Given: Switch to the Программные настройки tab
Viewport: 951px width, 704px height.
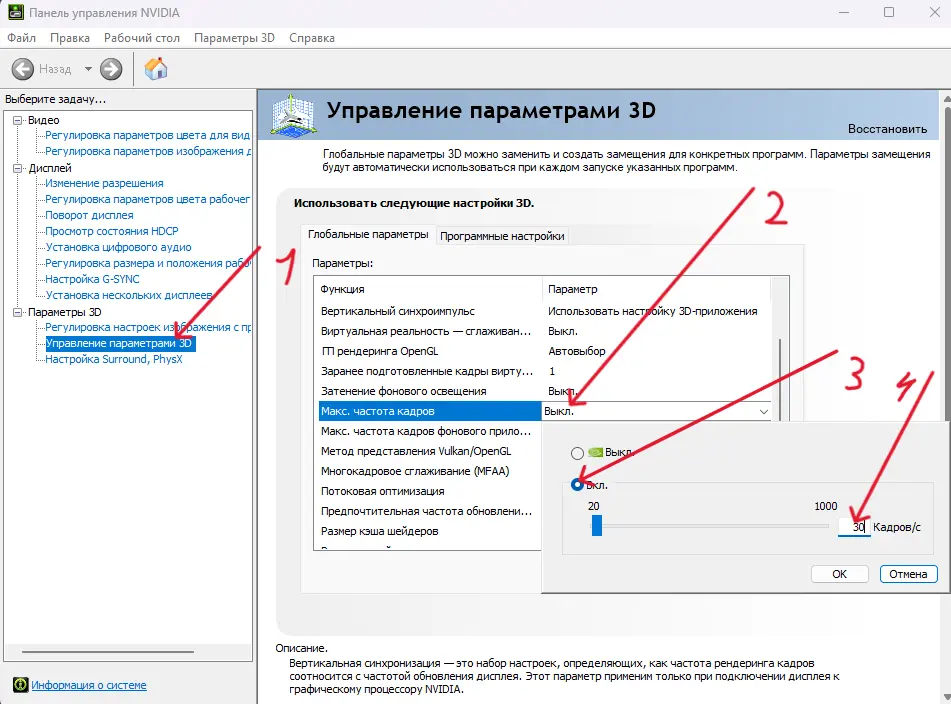Looking at the screenshot, I should coord(502,236).
